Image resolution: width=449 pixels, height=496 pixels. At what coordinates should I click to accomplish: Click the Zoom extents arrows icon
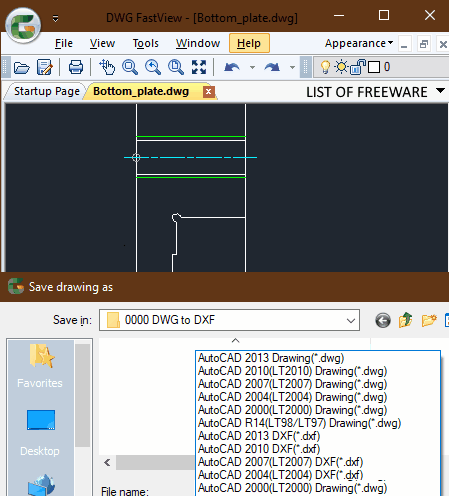[199, 67]
